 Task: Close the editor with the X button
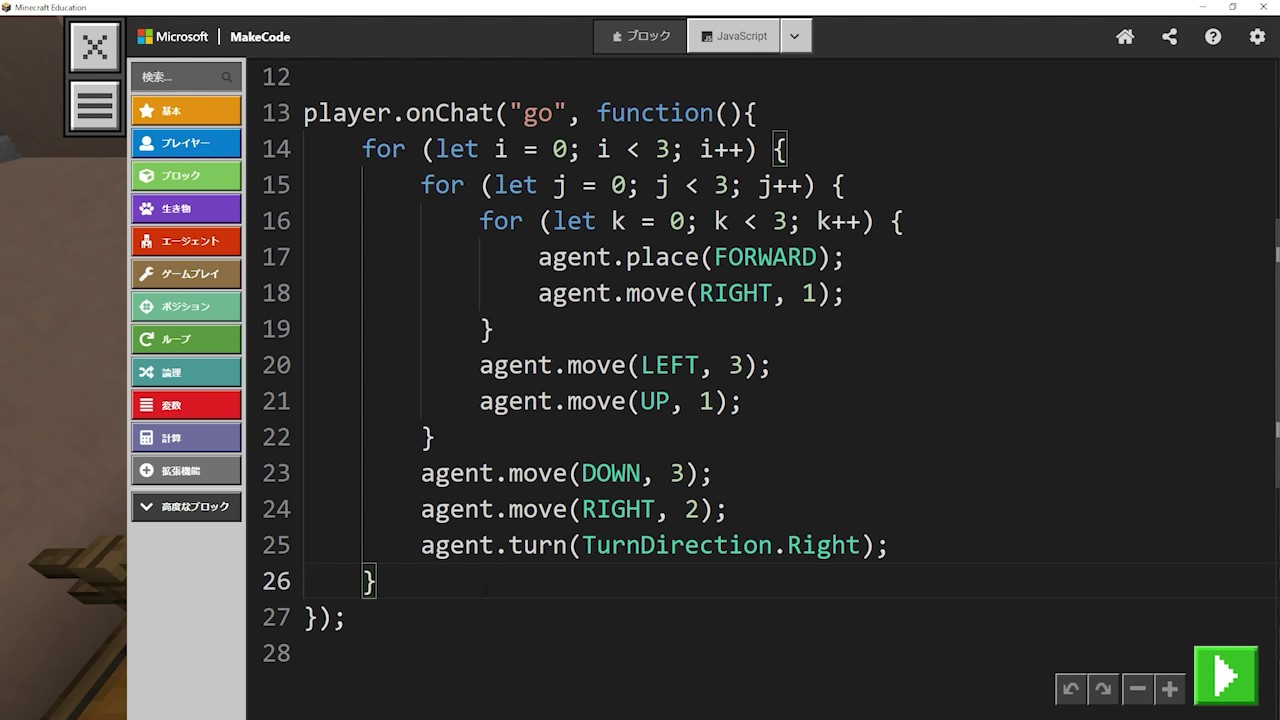(x=95, y=47)
